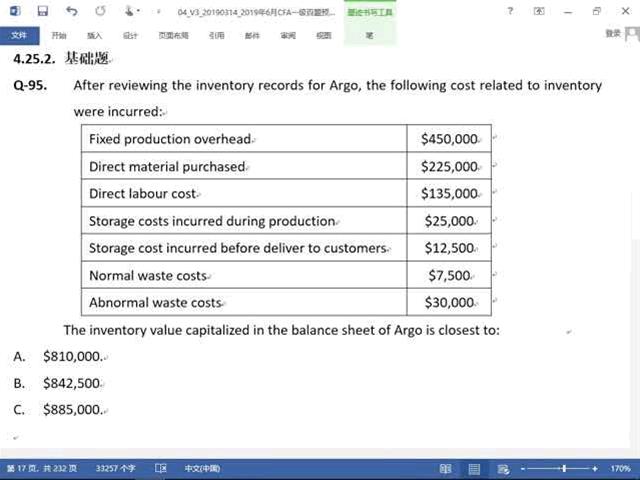Click the document title in title bar

pos(256,12)
